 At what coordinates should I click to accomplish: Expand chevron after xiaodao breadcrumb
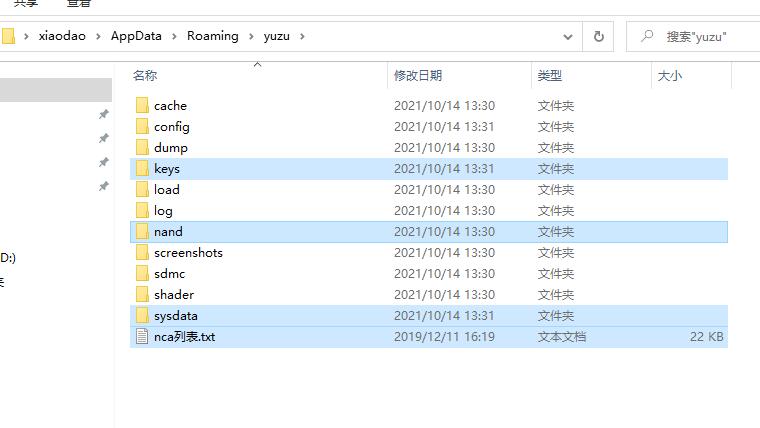(x=98, y=36)
